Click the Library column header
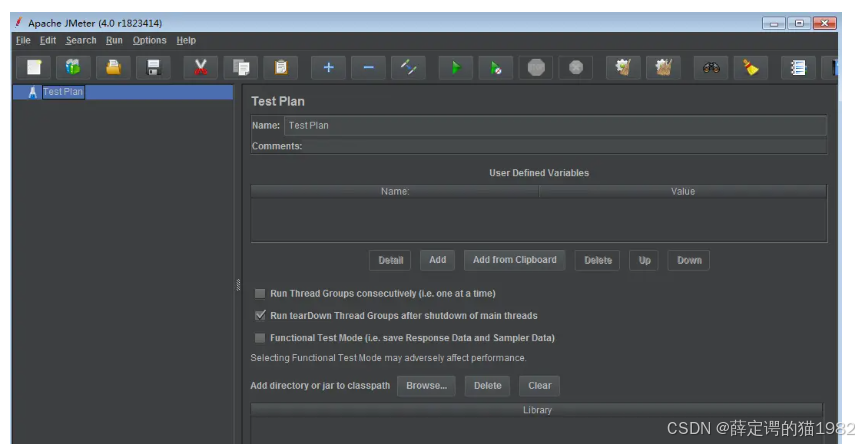Image resolution: width=859 pixels, height=444 pixels. [537, 410]
